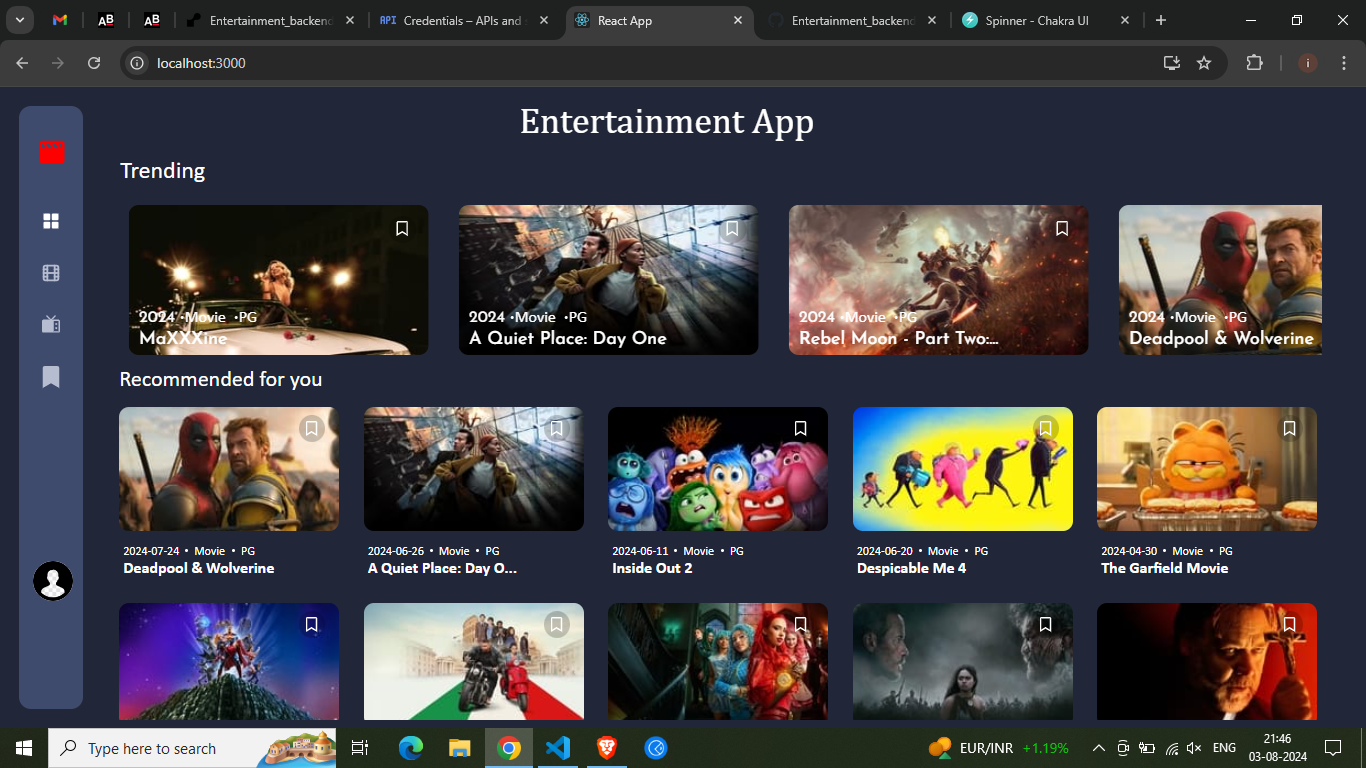Screen dimensions: 1366x768
Task: Expand the tab search dropdown arrow
Action: coord(19,20)
